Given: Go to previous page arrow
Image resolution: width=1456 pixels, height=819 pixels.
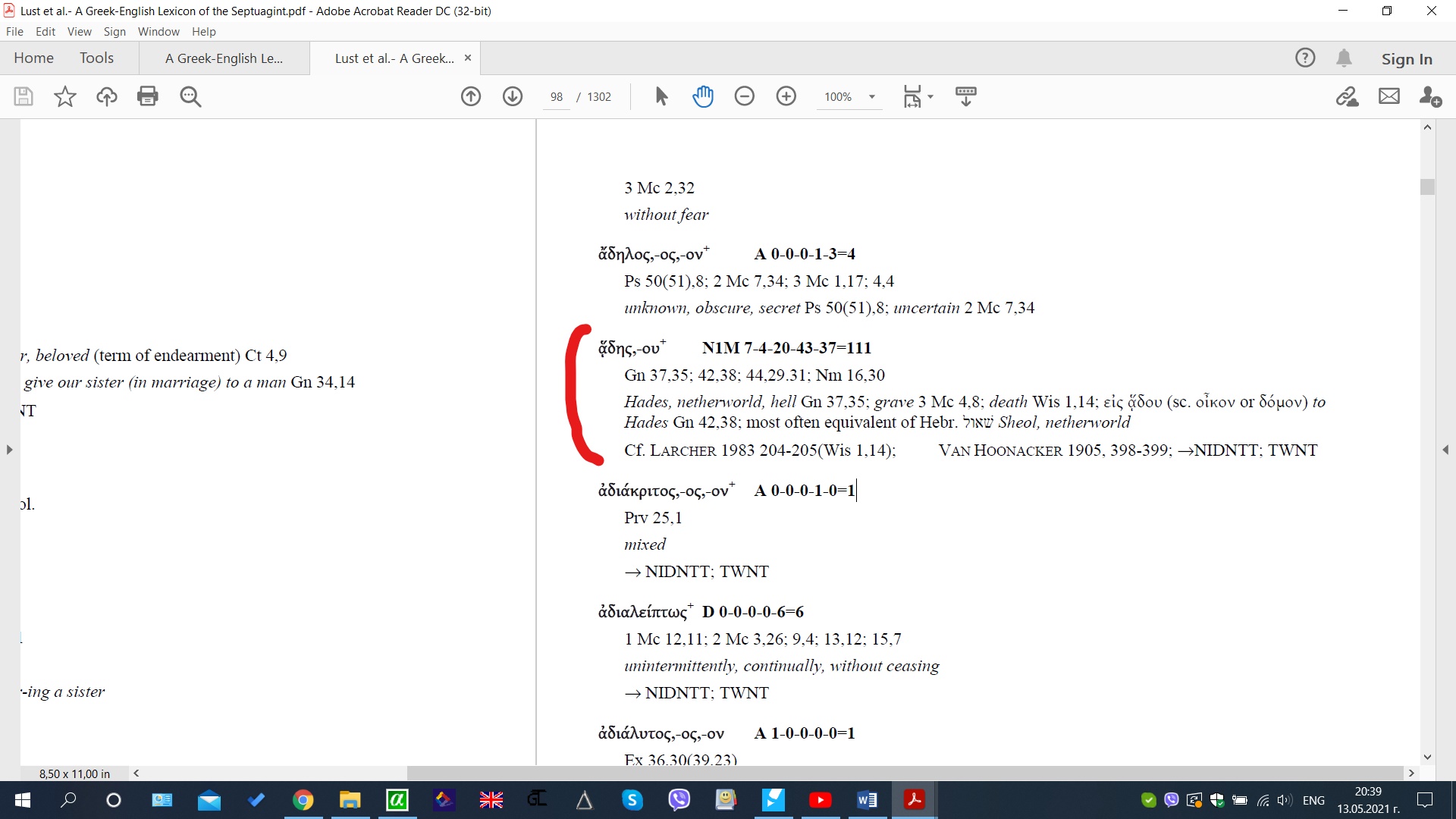Looking at the screenshot, I should (x=471, y=96).
